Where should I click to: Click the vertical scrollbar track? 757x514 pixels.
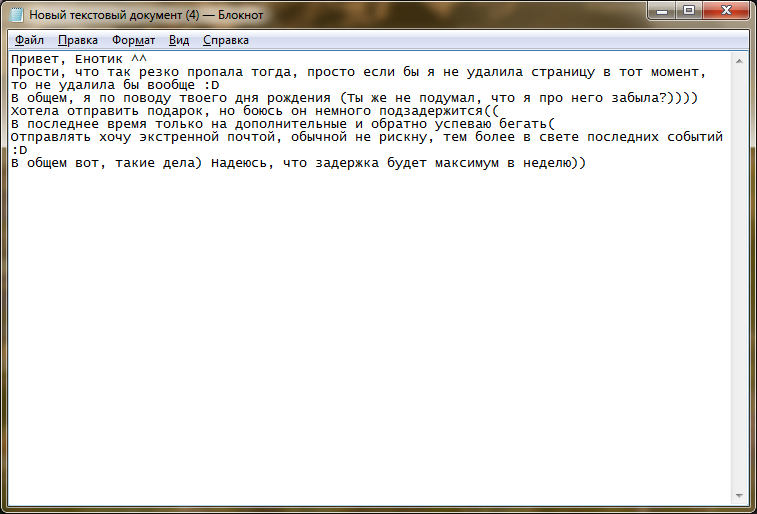pos(739,278)
